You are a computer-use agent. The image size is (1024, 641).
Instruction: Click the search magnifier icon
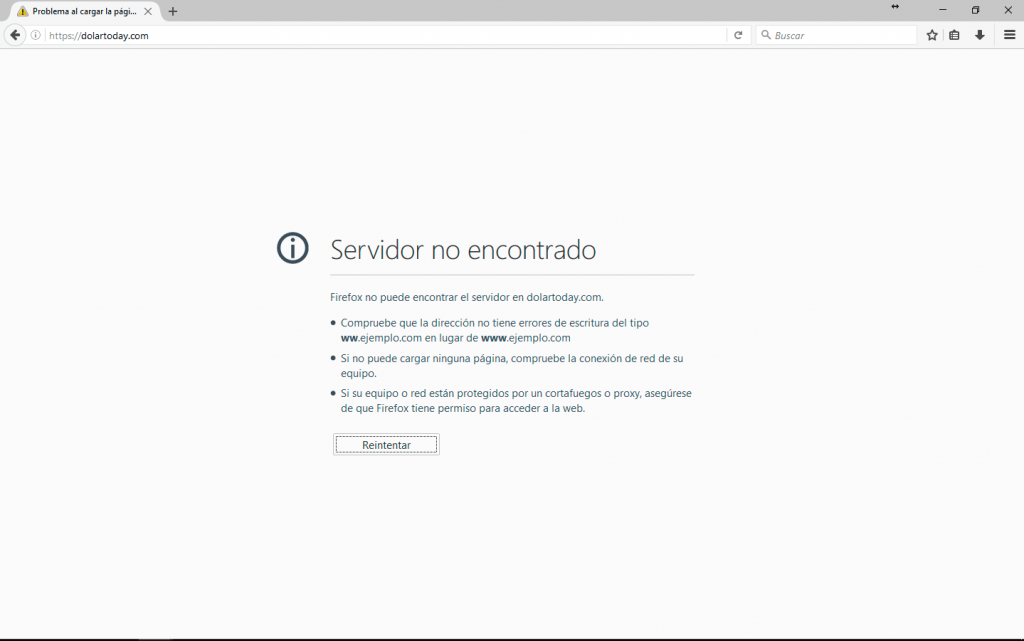pos(766,35)
